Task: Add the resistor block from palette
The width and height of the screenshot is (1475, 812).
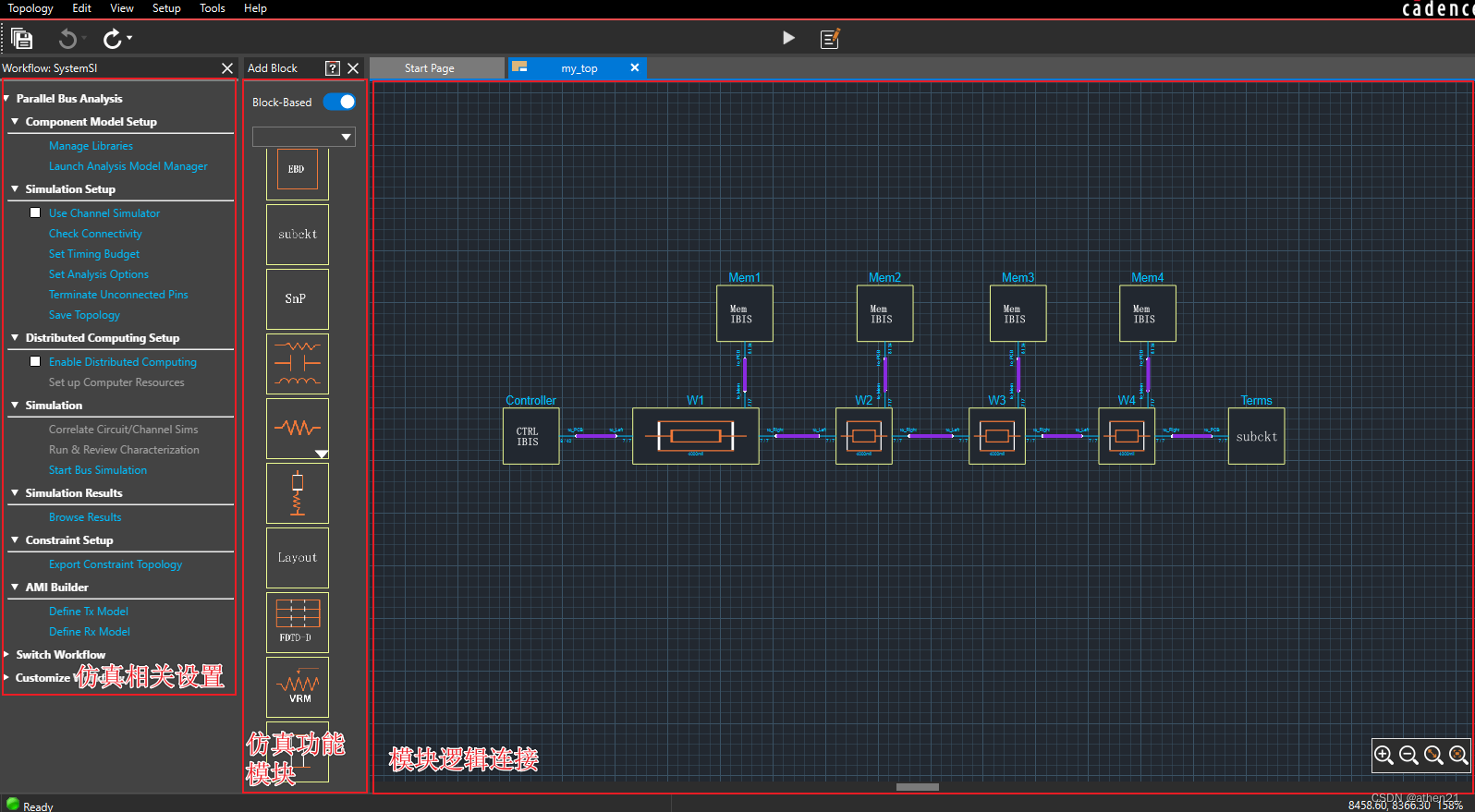Action: (x=298, y=429)
